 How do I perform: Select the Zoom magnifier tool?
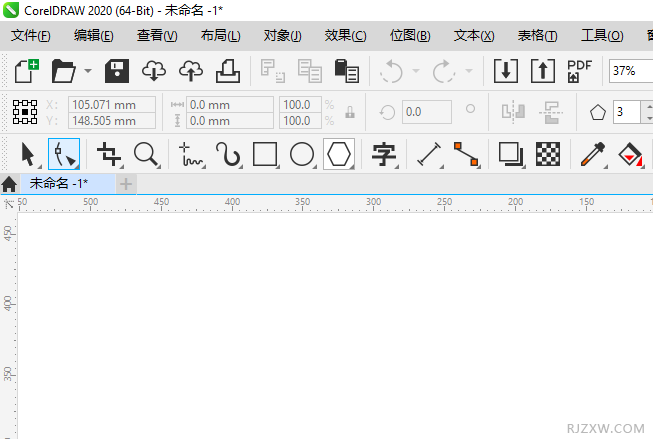tap(147, 155)
